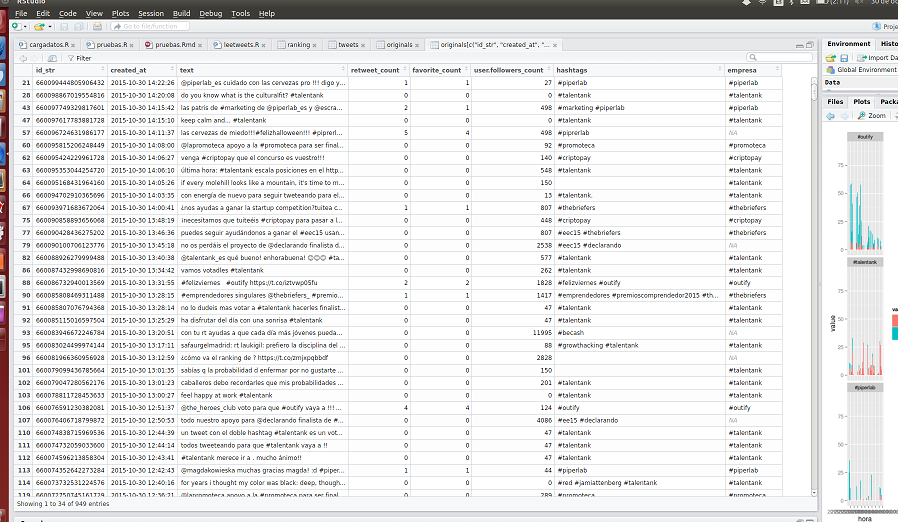Open the Code menu
898x522 pixels.
tap(68, 13)
